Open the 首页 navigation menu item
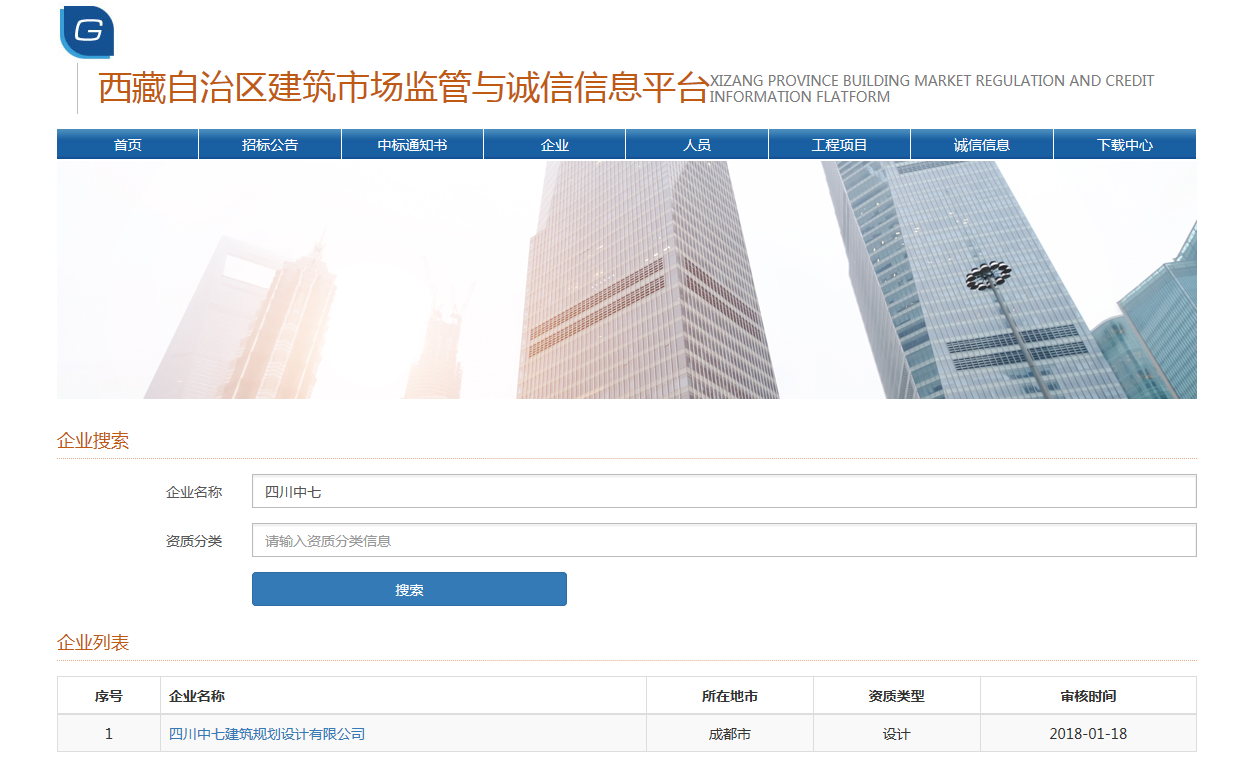The height and width of the screenshot is (770, 1240). (127, 144)
